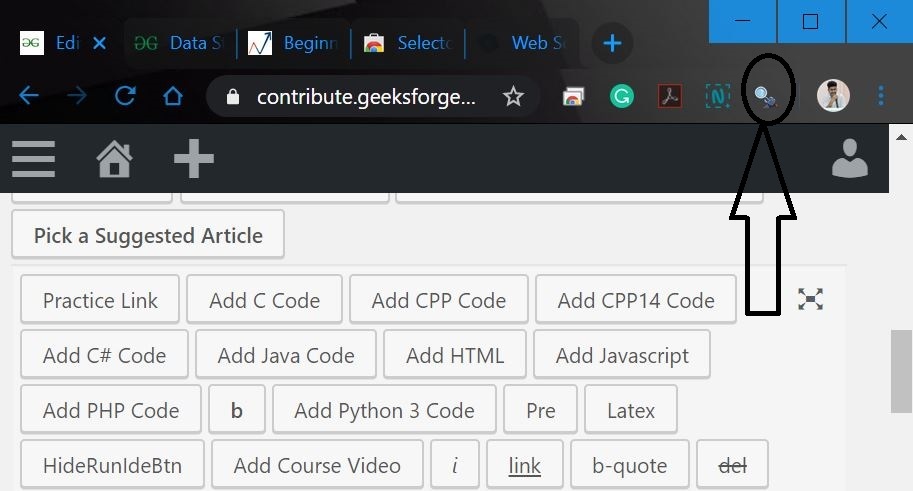The width and height of the screenshot is (913, 491).
Task: Click the page vertical scrollbar thumb
Action: point(901,372)
